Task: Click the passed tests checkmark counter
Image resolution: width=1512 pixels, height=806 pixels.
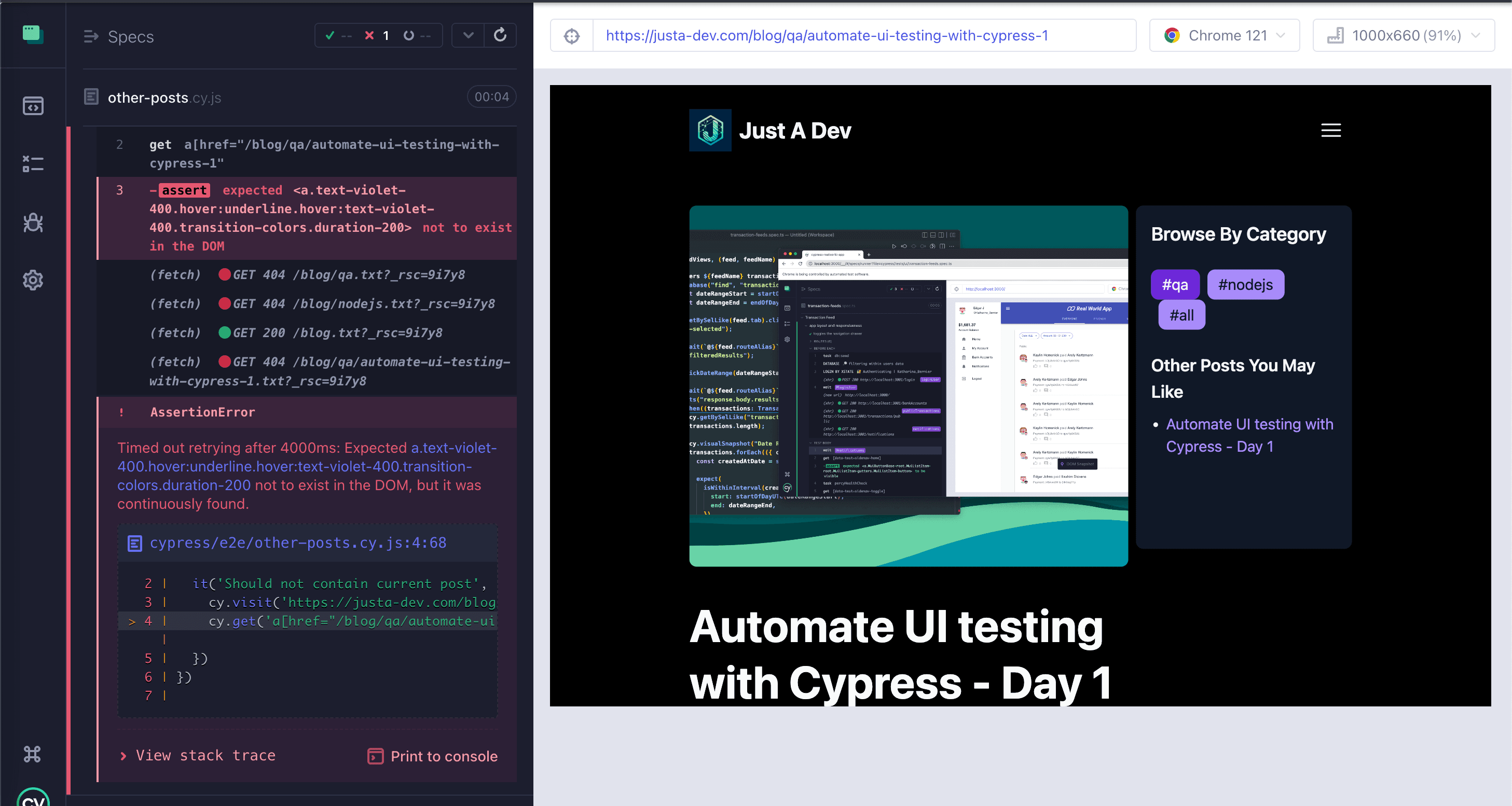Action: tap(339, 36)
